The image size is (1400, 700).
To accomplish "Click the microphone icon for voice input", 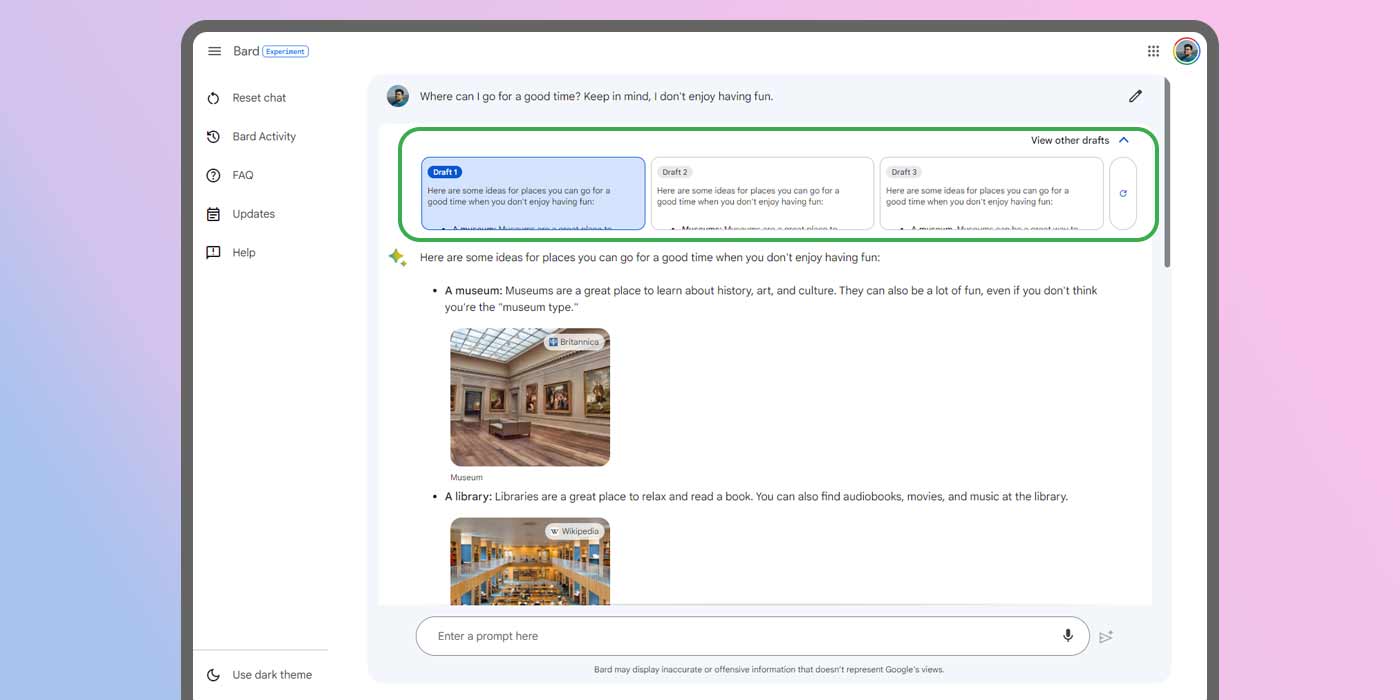I will (x=1066, y=636).
